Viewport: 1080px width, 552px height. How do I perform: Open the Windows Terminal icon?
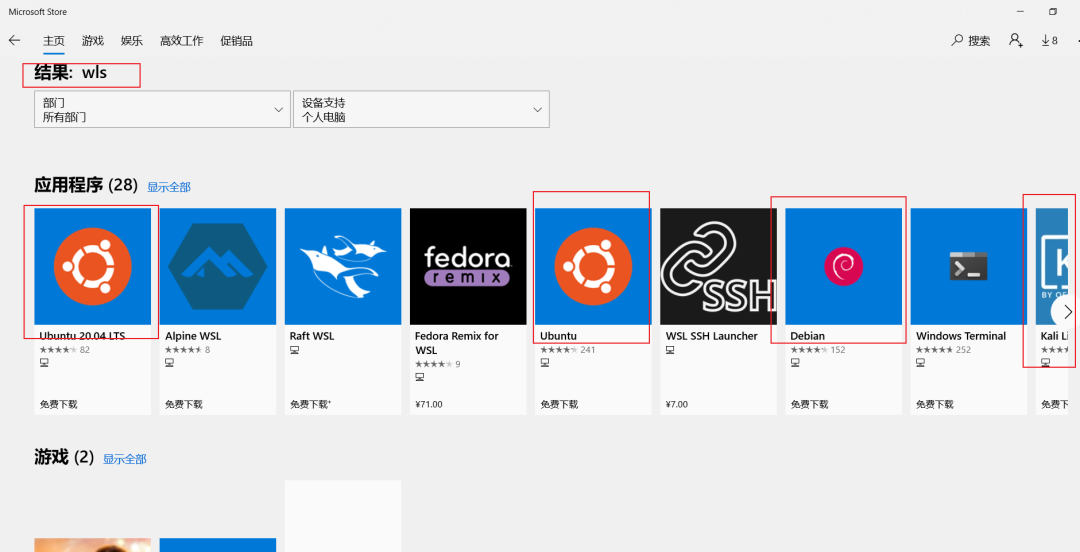click(x=969, y=266)
